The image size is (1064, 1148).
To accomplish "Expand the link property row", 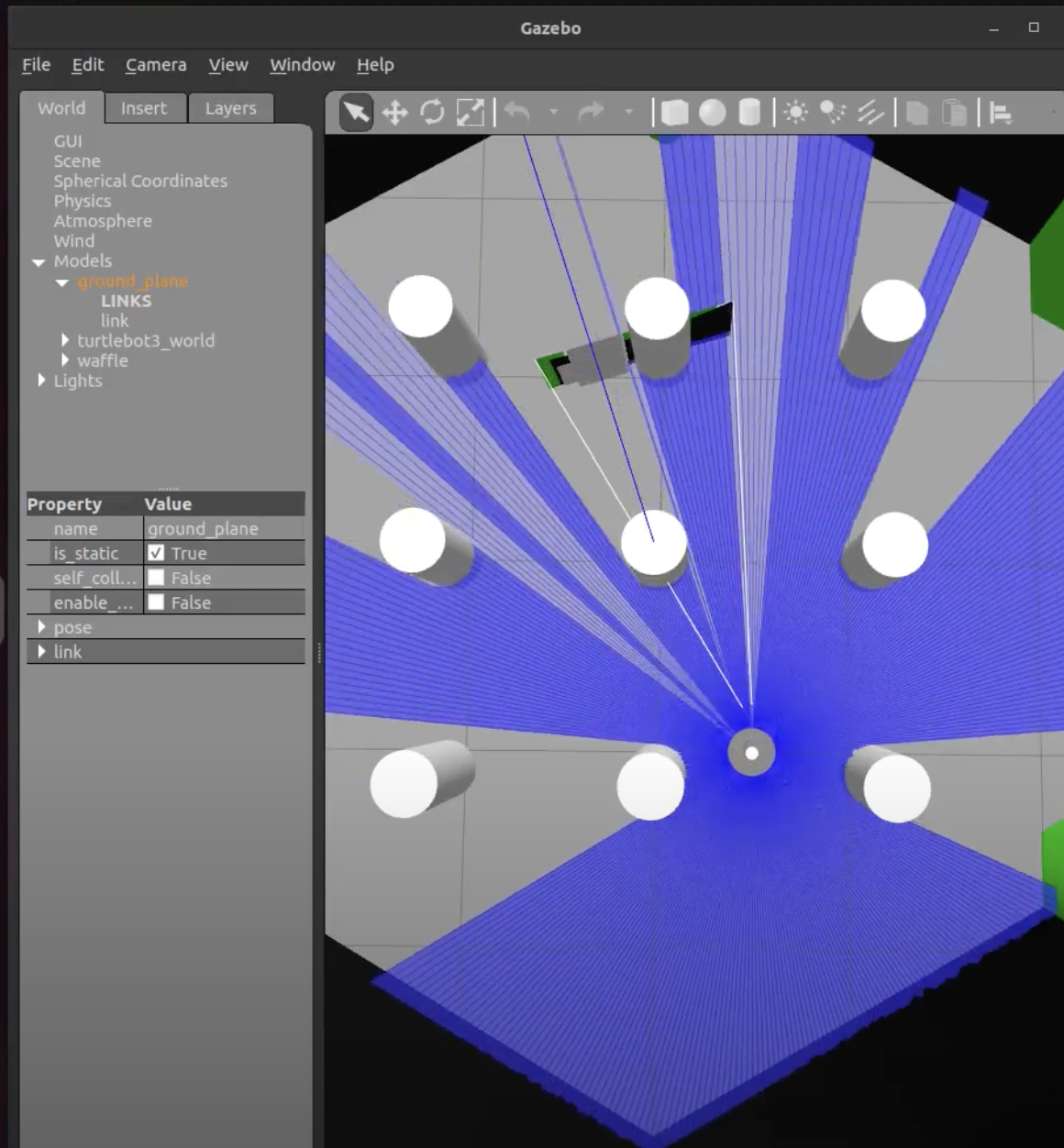I will [x=41, y=652].
